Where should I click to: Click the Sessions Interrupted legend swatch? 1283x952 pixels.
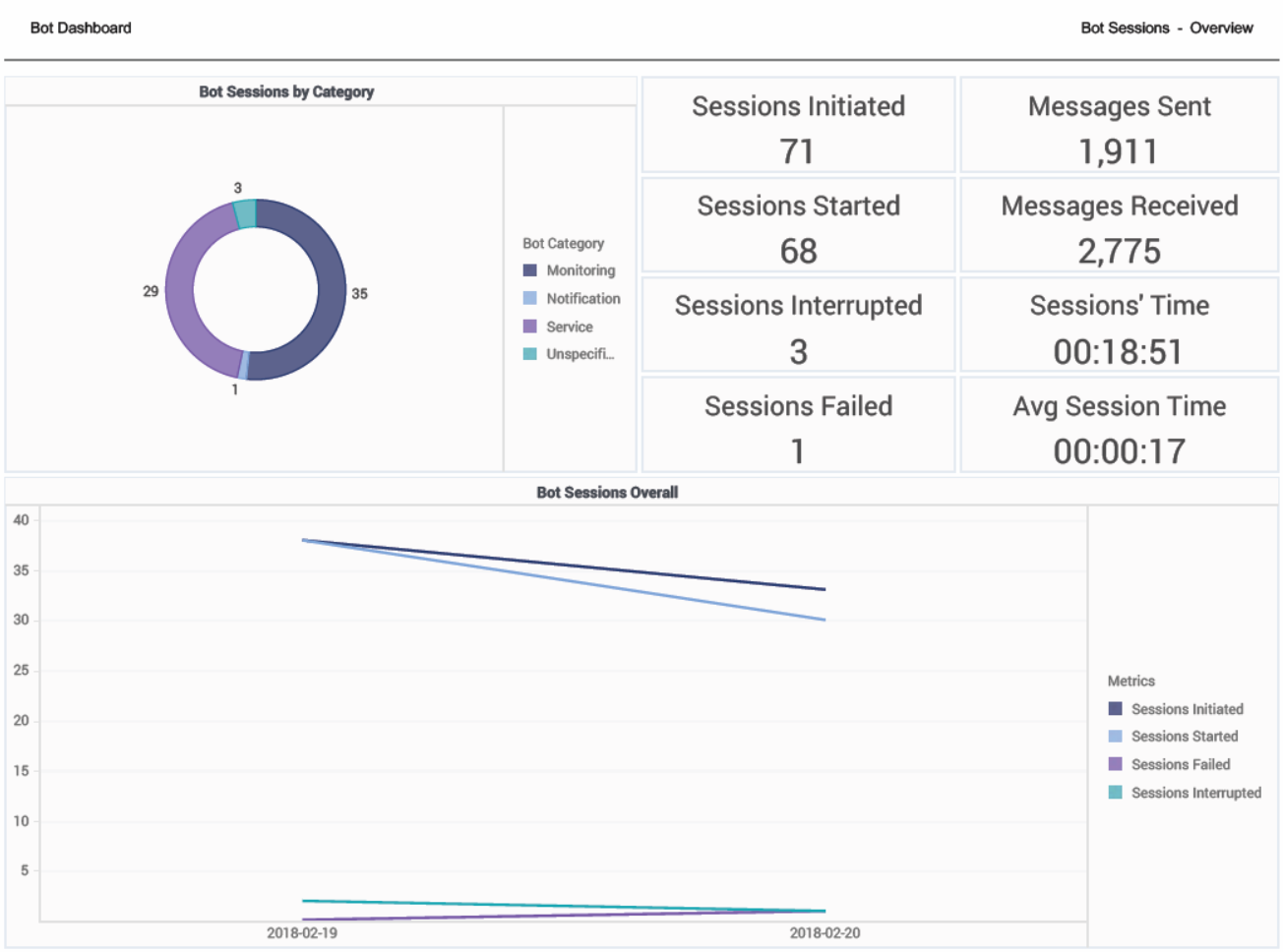click(x=1115, y=793)
